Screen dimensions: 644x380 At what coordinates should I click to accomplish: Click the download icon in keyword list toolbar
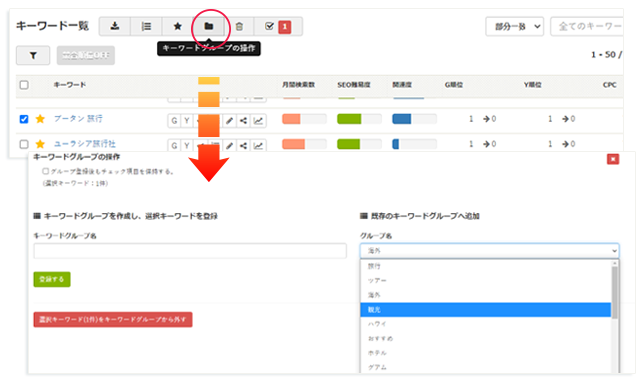(115, 26)
